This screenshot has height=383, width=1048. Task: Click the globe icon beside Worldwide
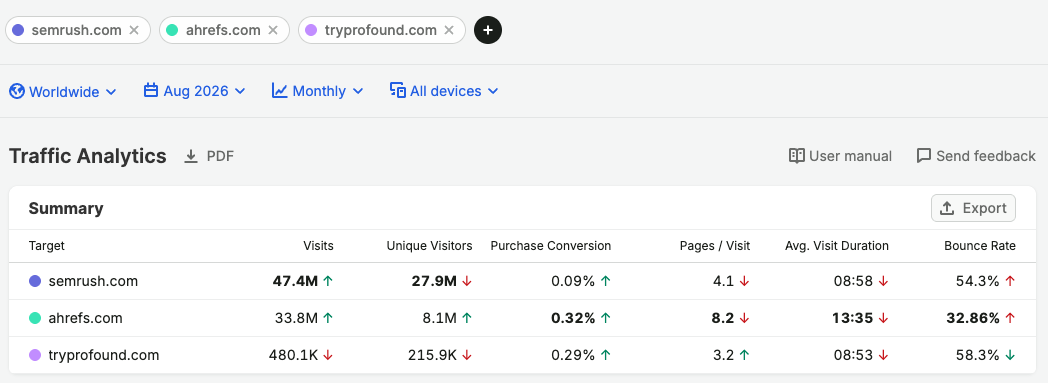click(17, 91)
